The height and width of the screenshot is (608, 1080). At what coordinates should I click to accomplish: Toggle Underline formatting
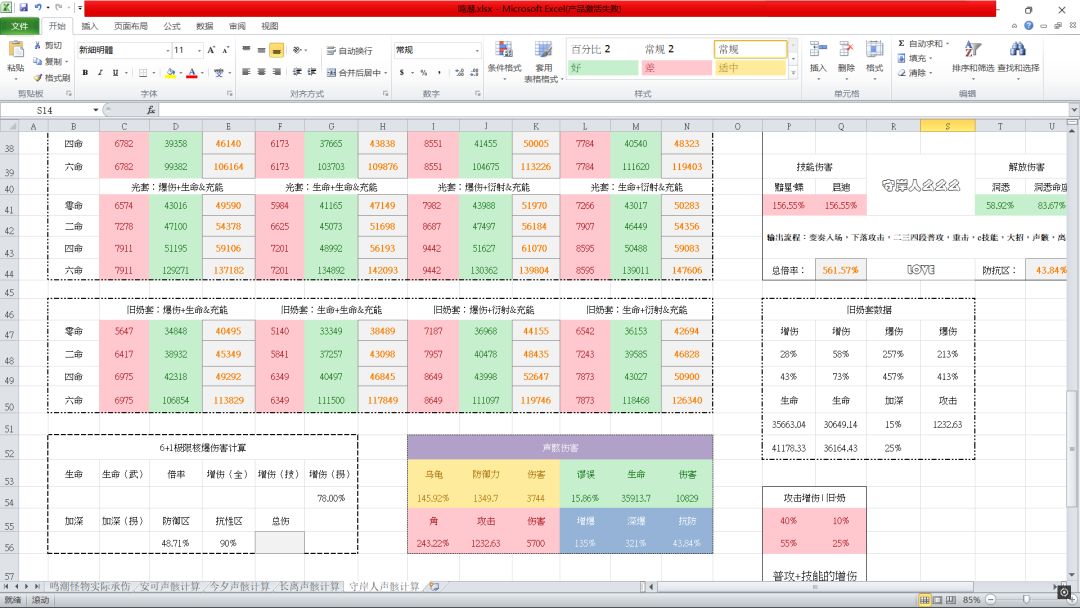(x=115, y=72)
